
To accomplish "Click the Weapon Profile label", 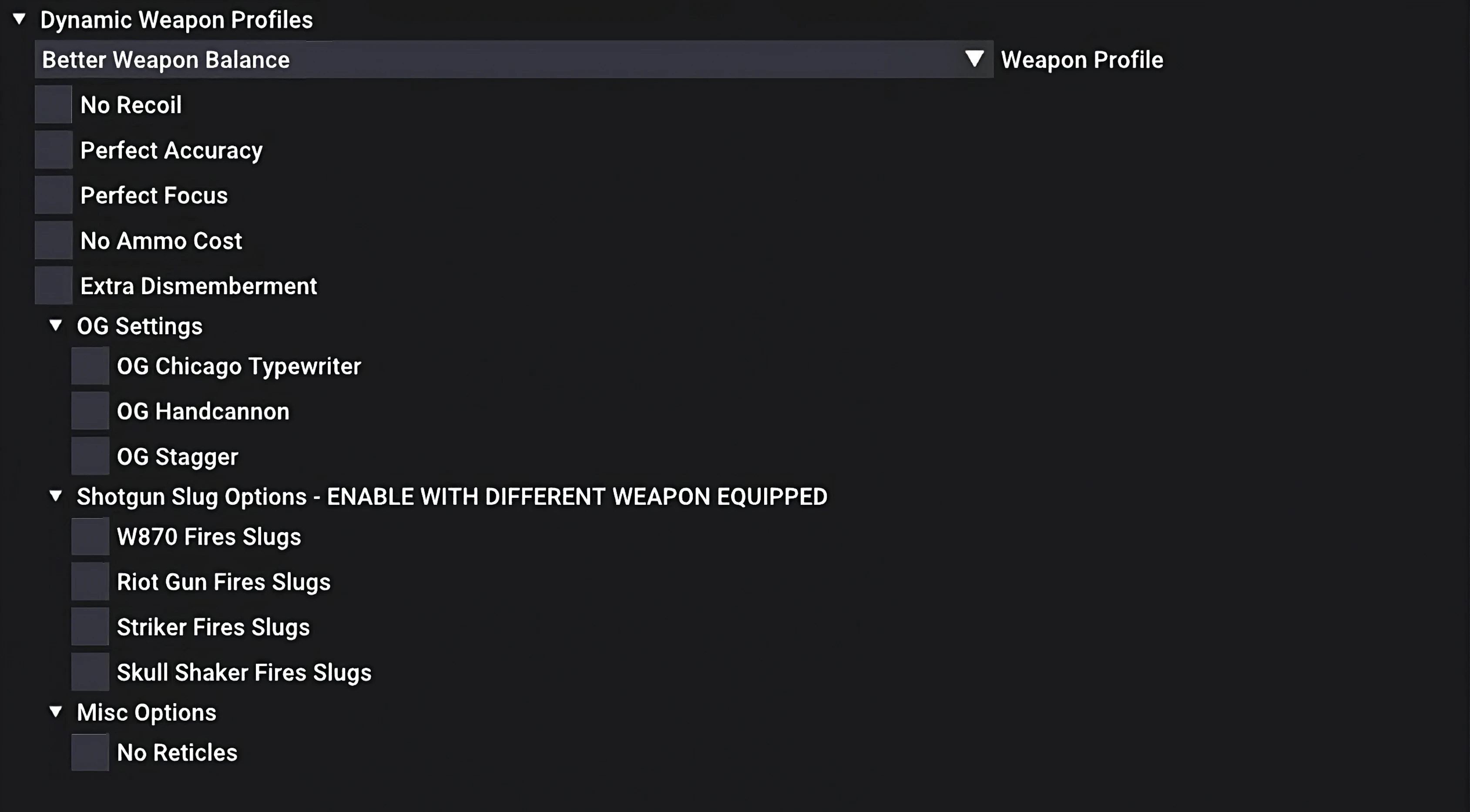I will coord(1081,59).
